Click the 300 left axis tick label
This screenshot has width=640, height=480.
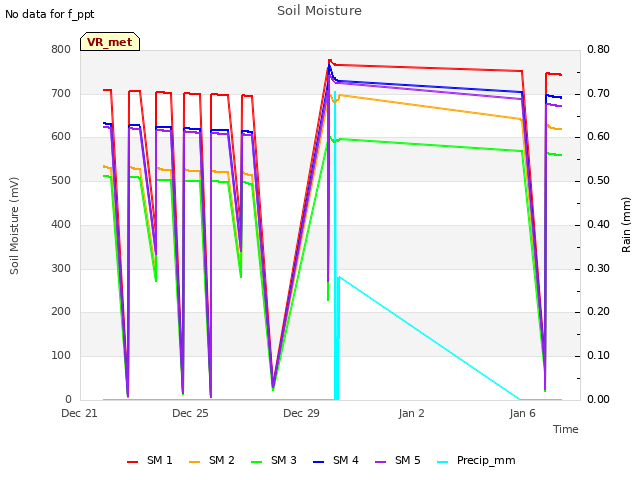click(x=61, y=269)
